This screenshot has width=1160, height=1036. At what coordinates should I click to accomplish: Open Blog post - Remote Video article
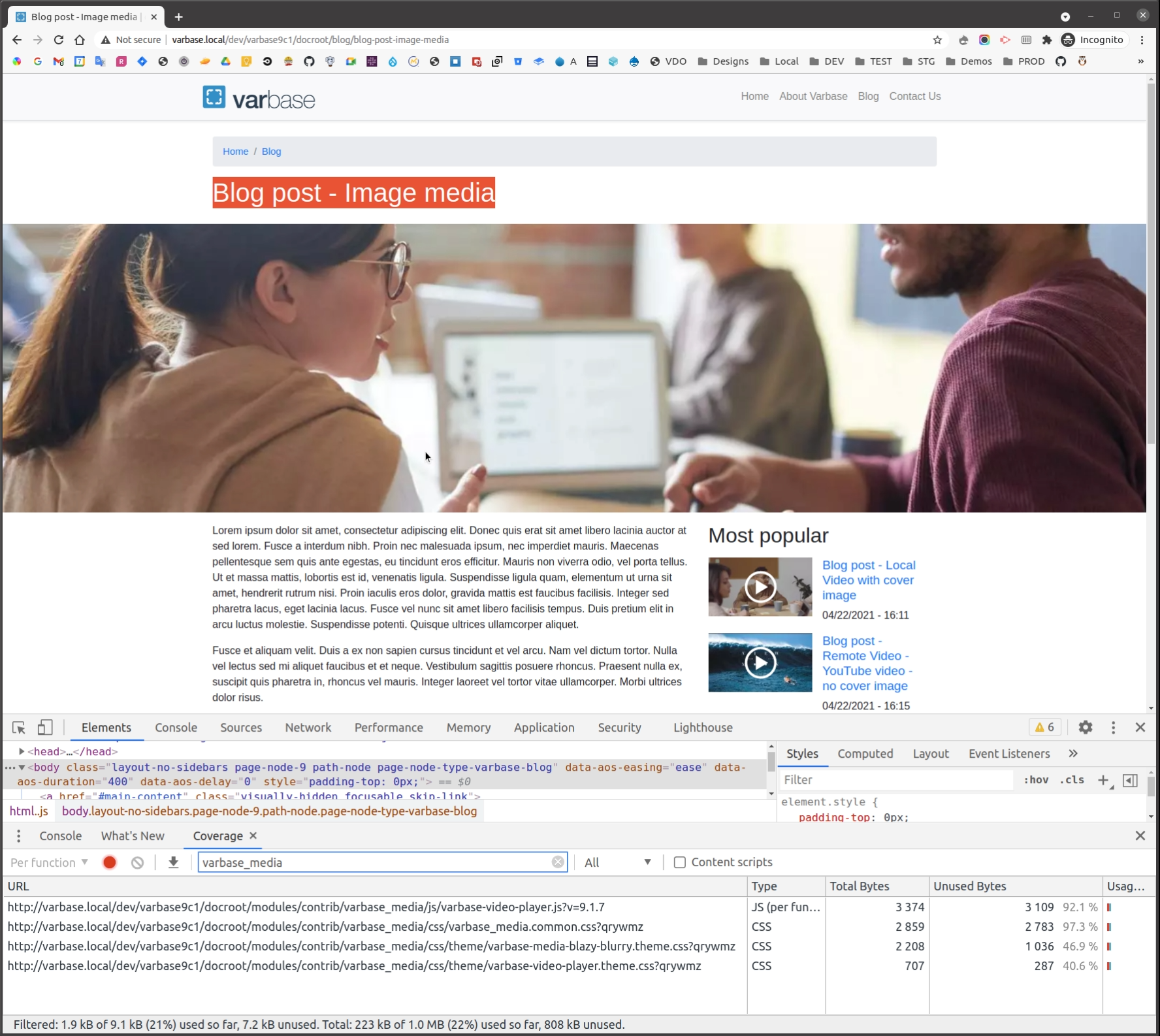[866, 663]
